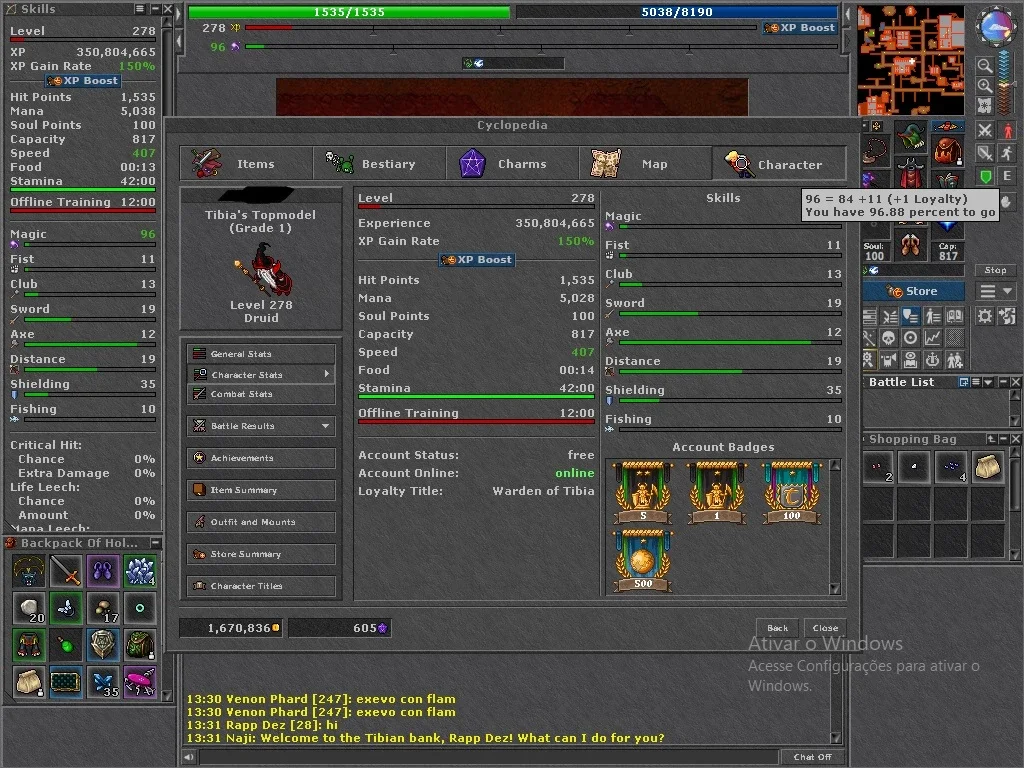Toggle stand mode red figure
Screen dimensions: 1024x768
pyautogui.click(x=1007, y=130)
